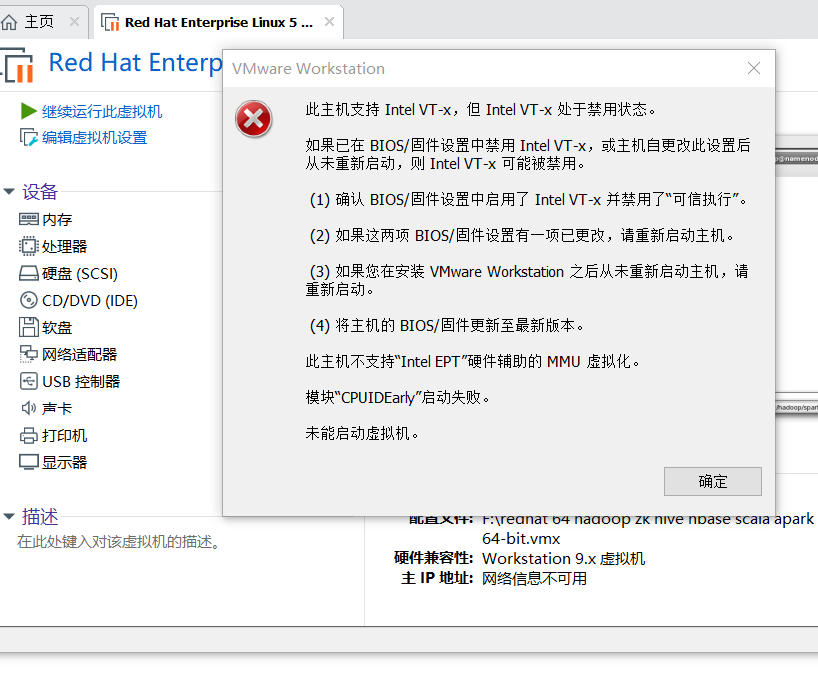Collapse the 设备 section

9,191
